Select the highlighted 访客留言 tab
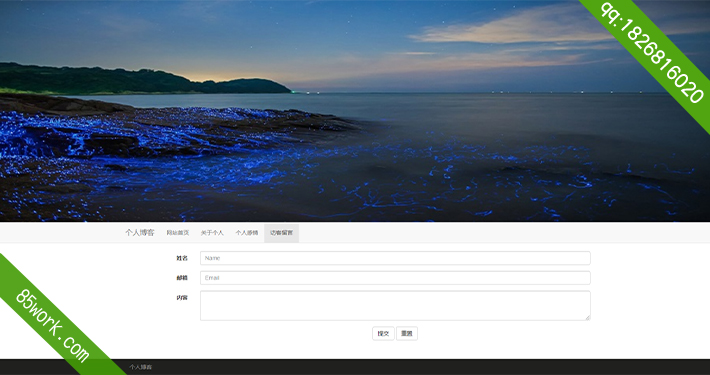This screenshot has width=710, height=375. coord(281,233)
